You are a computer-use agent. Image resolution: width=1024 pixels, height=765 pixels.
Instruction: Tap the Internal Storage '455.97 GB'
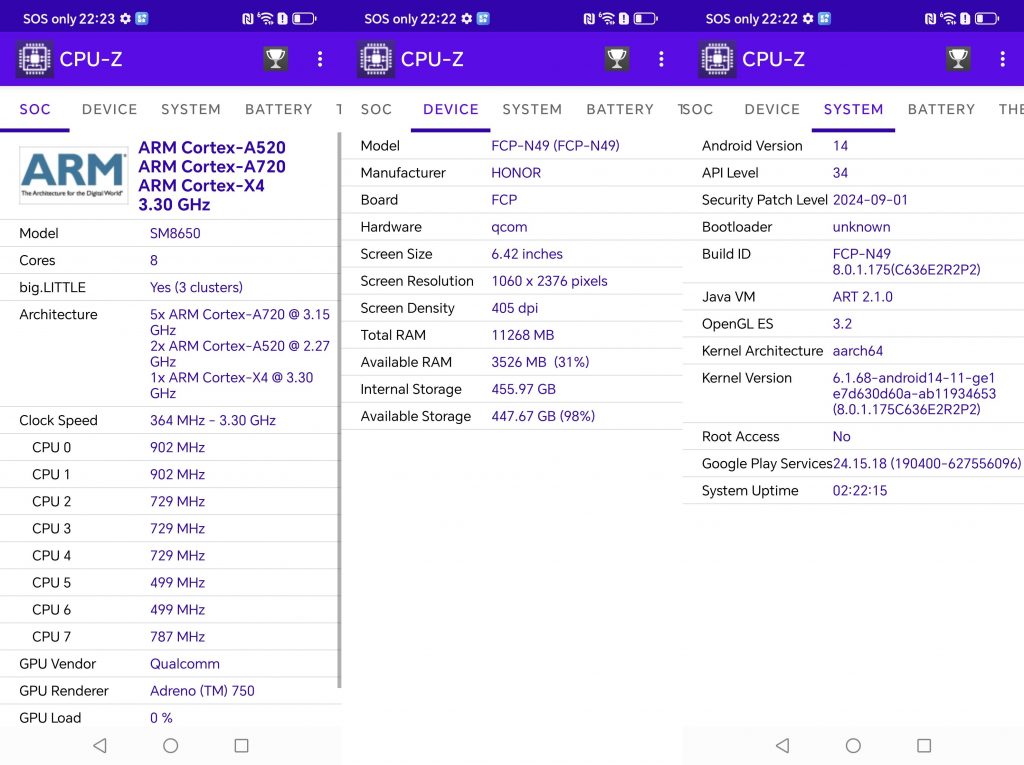pos(523,389)
